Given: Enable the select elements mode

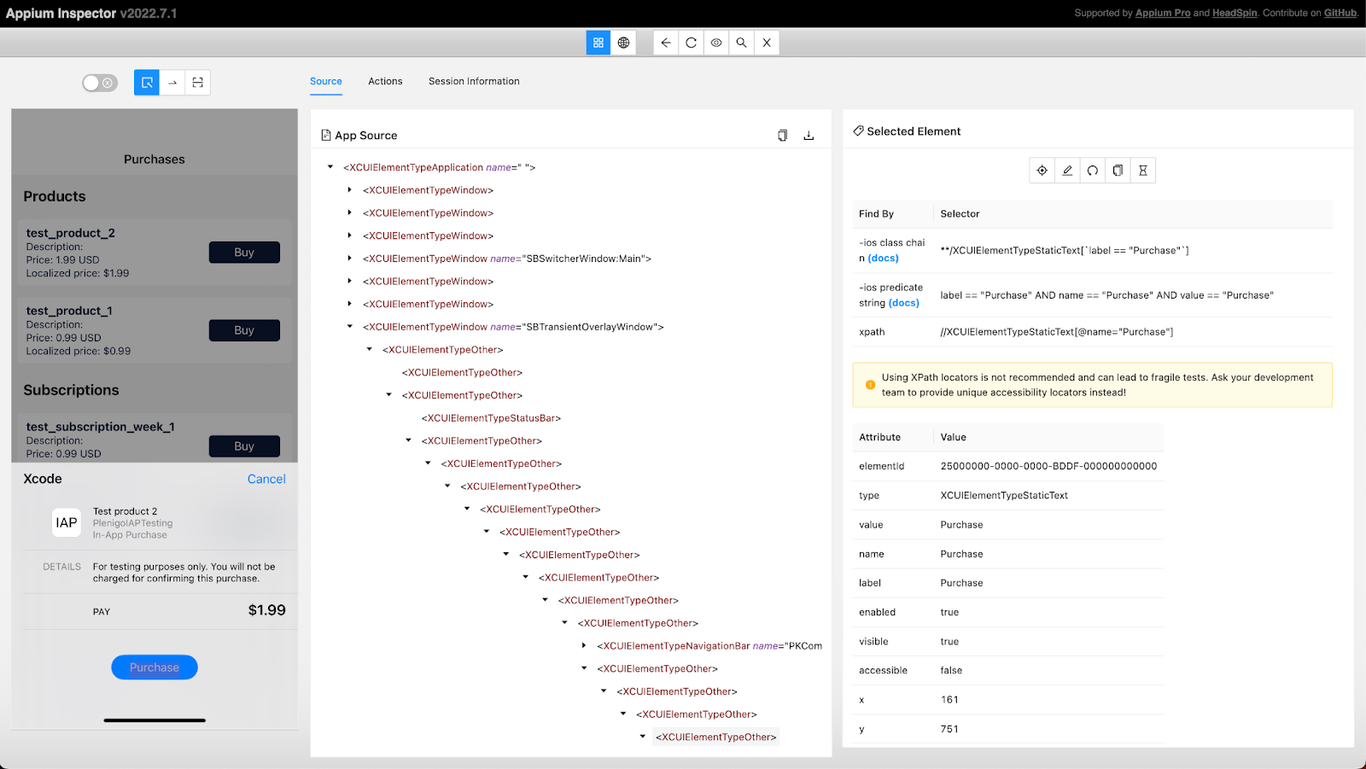Looking at the screenshot, I should (146, 82).
